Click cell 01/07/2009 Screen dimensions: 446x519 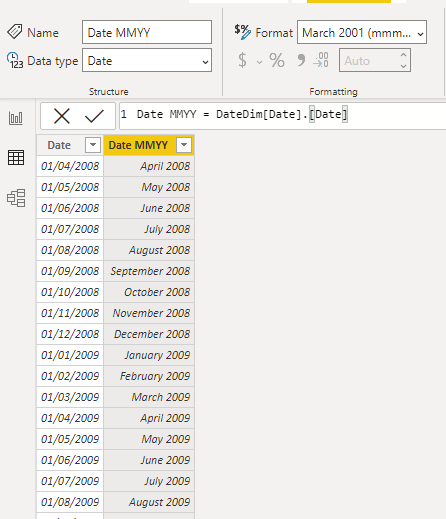pyautogui.click(x=70, y=481)
